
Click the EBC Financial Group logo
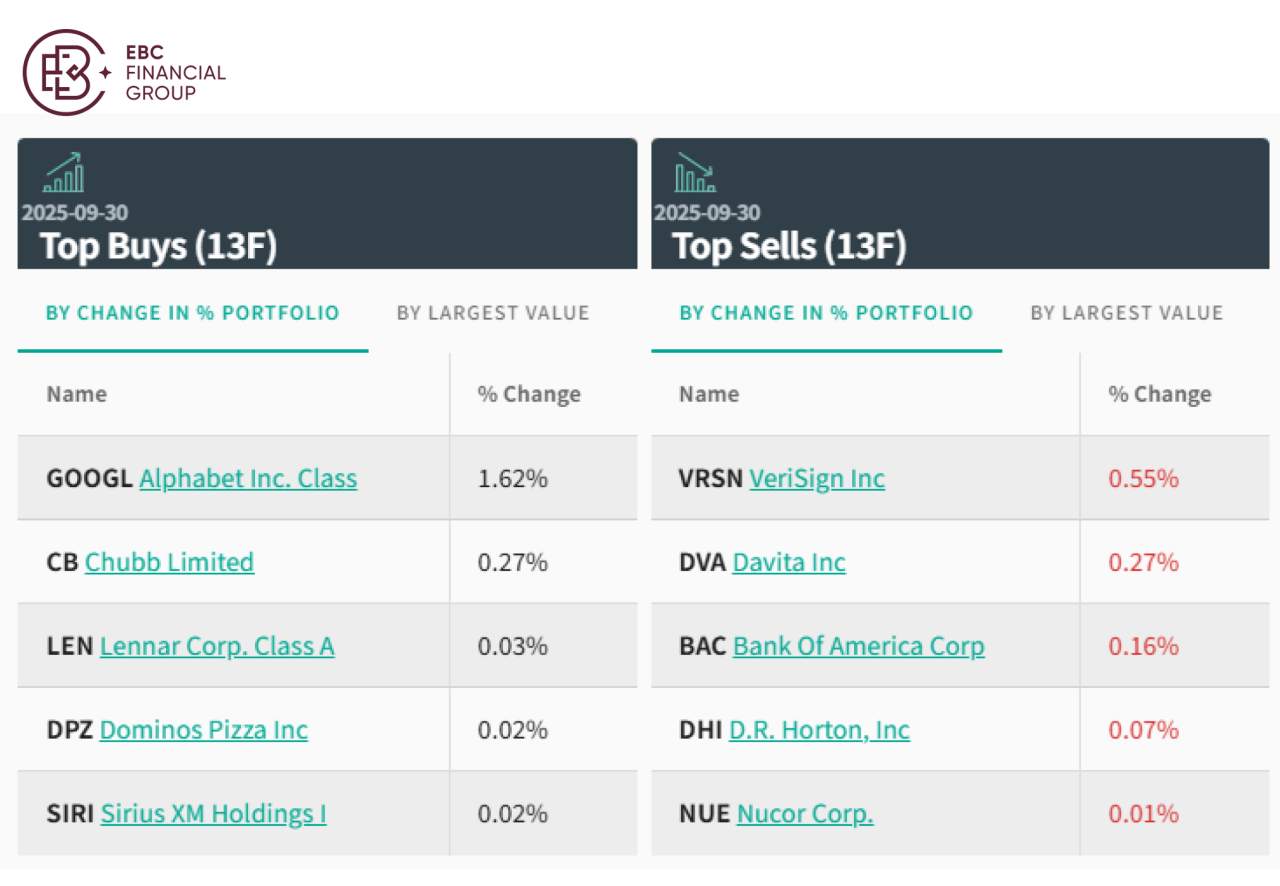click(120, 67)
